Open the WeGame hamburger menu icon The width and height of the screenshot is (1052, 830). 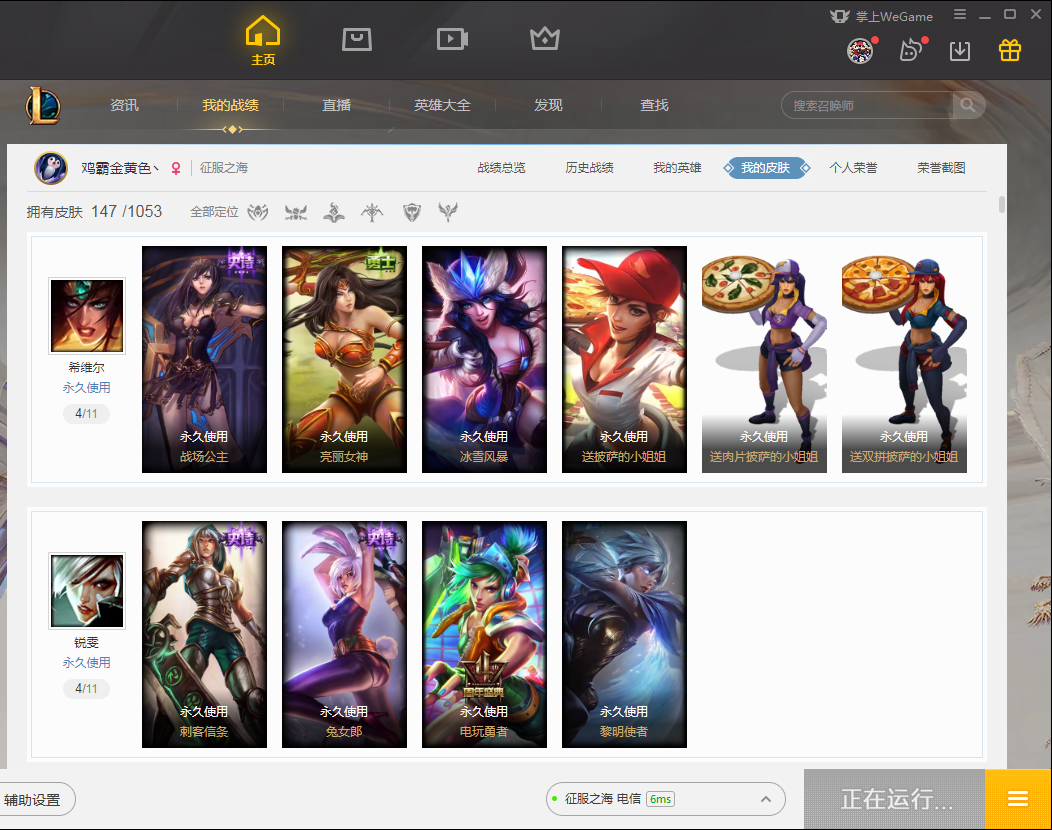click(x=960, y=14)
